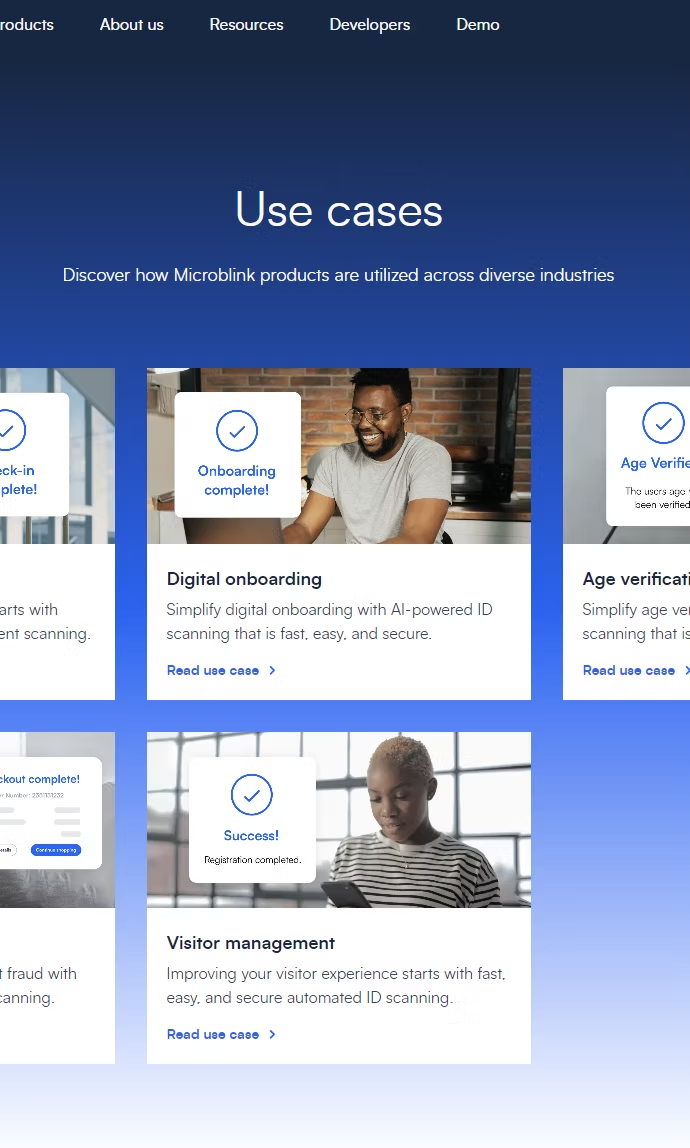Viewport: 690px width, 1148px height.
Task: Click chevron arrow beside Visitor management Read use case
Action: coord(272,1035)
